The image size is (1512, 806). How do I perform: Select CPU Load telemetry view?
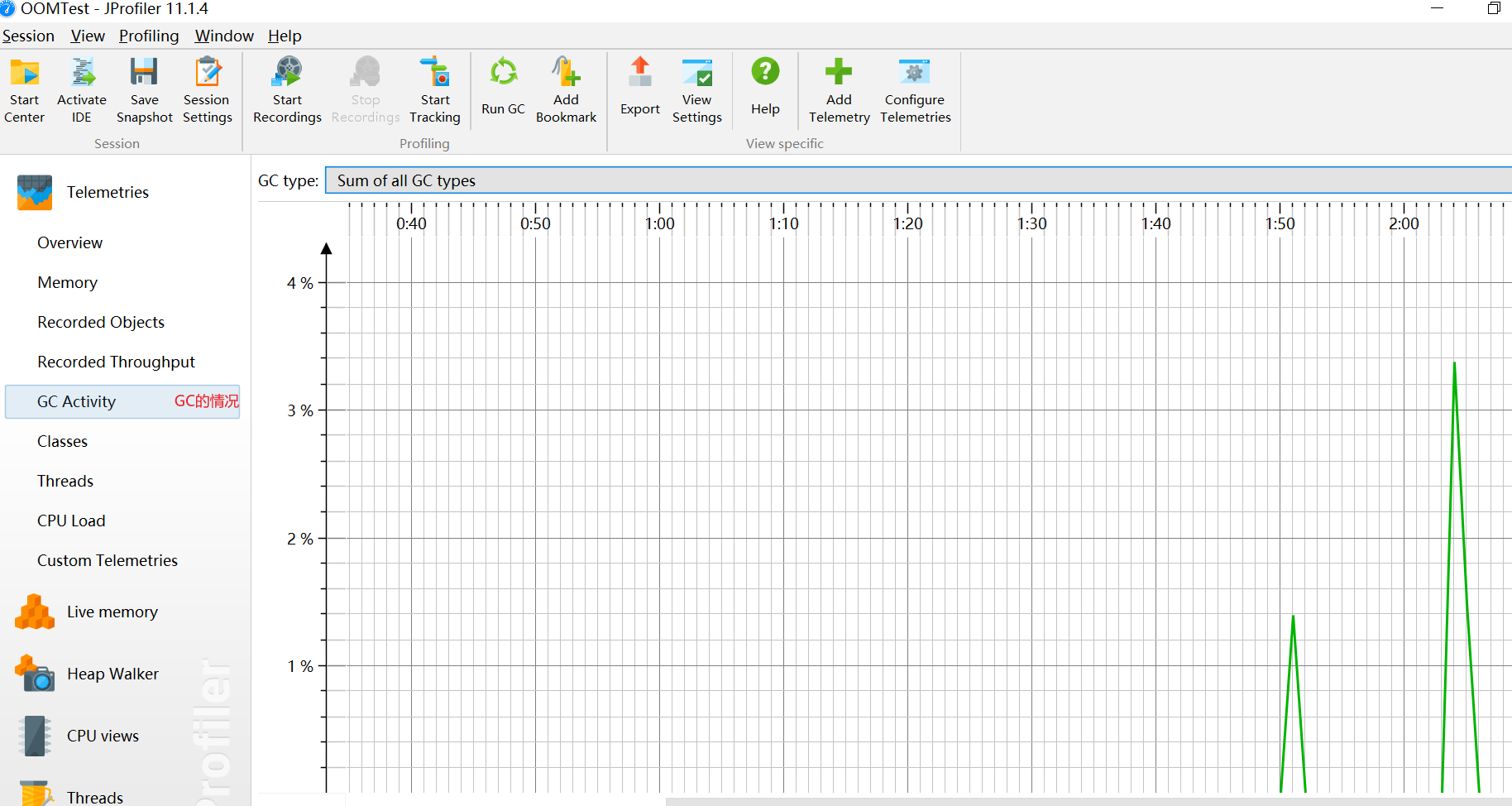pos(71,521)
